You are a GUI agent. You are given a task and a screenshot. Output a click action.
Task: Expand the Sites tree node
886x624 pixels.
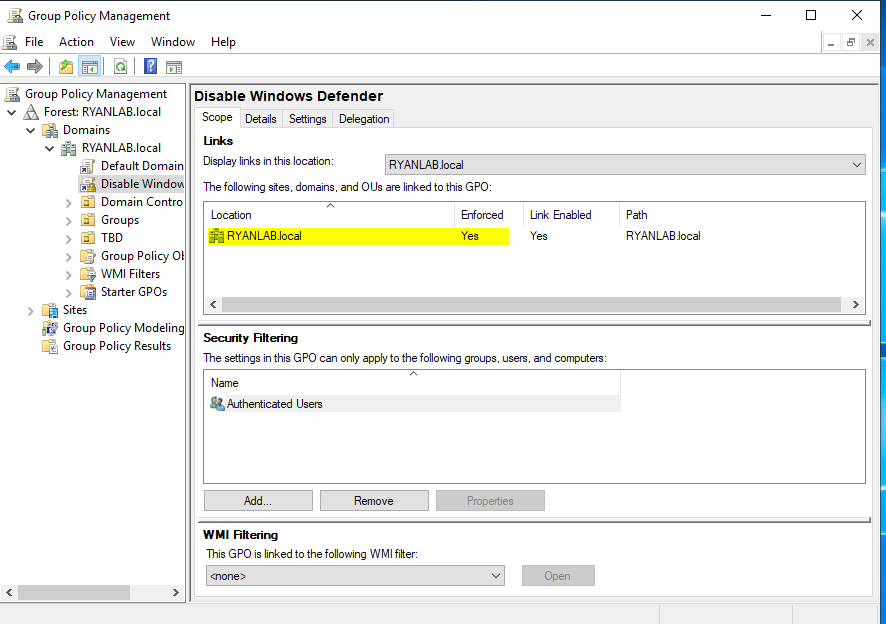click(x=30, y=310)
